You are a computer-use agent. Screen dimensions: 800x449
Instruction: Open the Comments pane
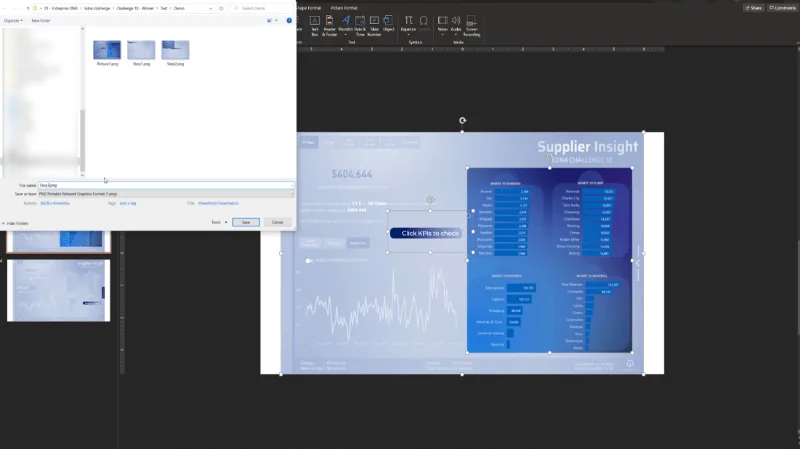pos(782,8)
